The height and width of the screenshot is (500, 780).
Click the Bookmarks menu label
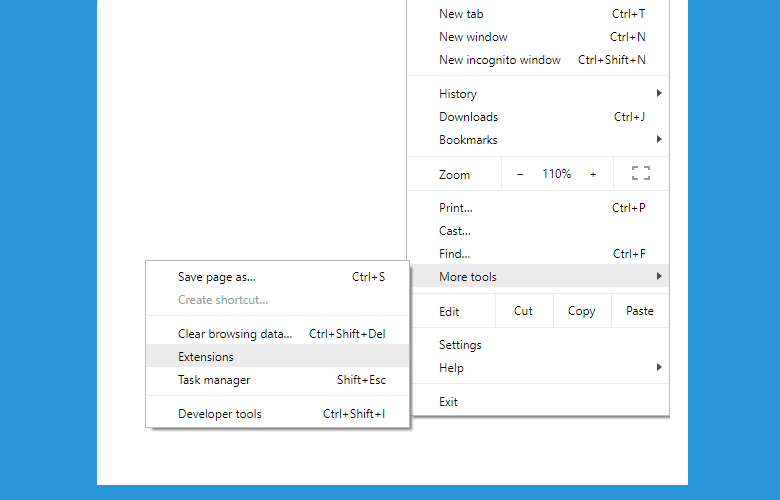click(x=468, y=140)
